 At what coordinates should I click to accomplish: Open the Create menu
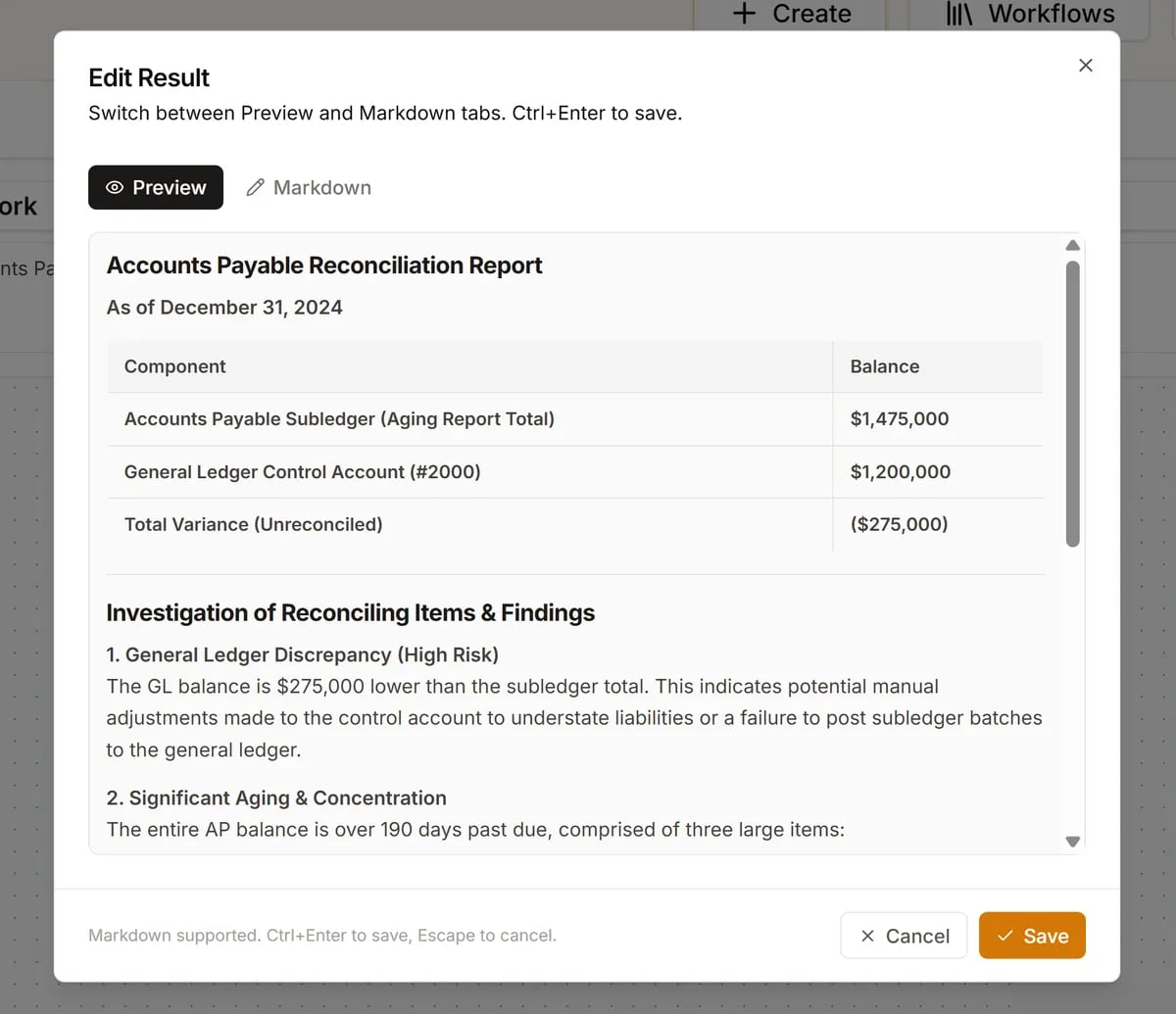tap(789, 14)
